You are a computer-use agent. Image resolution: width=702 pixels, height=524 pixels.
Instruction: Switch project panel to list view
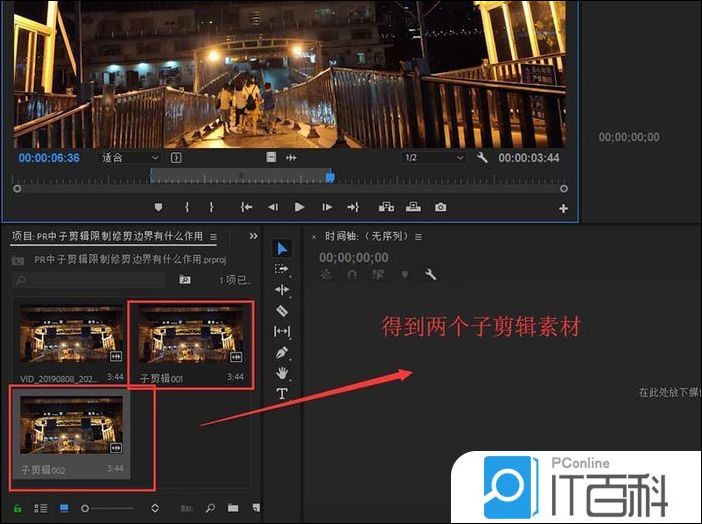tap(41, 508)
